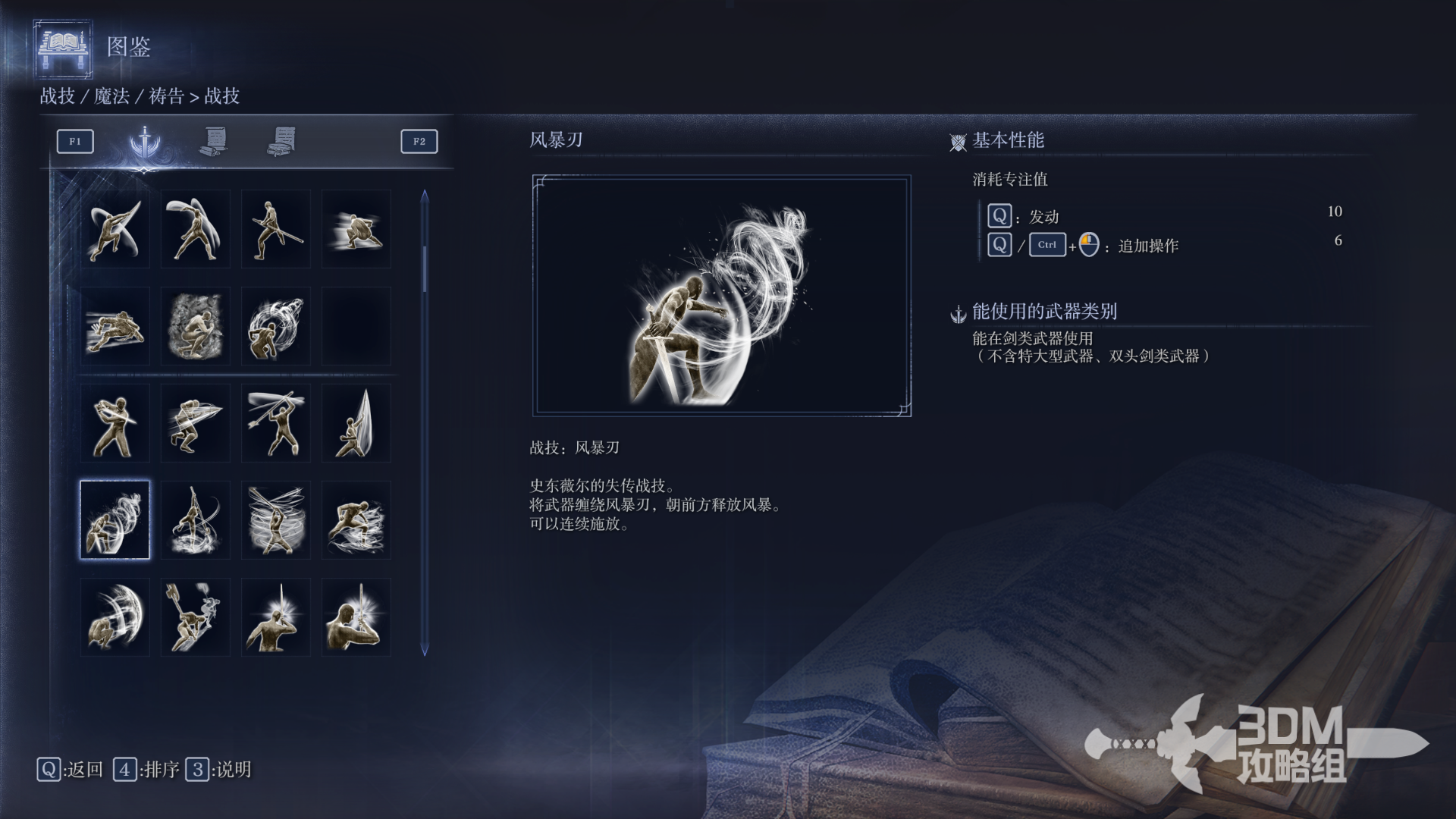
Task: Click the skill list scrollbar thumb
Action: (425, 268)
